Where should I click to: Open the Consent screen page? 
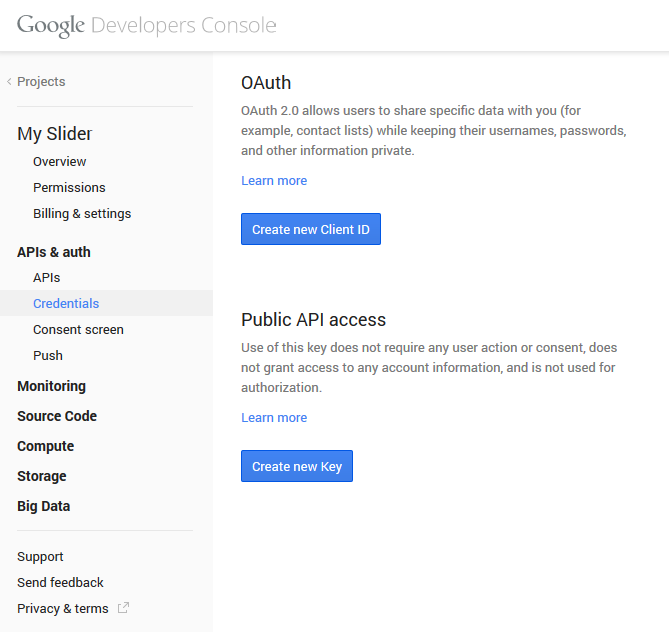click(x=78, y=330)
